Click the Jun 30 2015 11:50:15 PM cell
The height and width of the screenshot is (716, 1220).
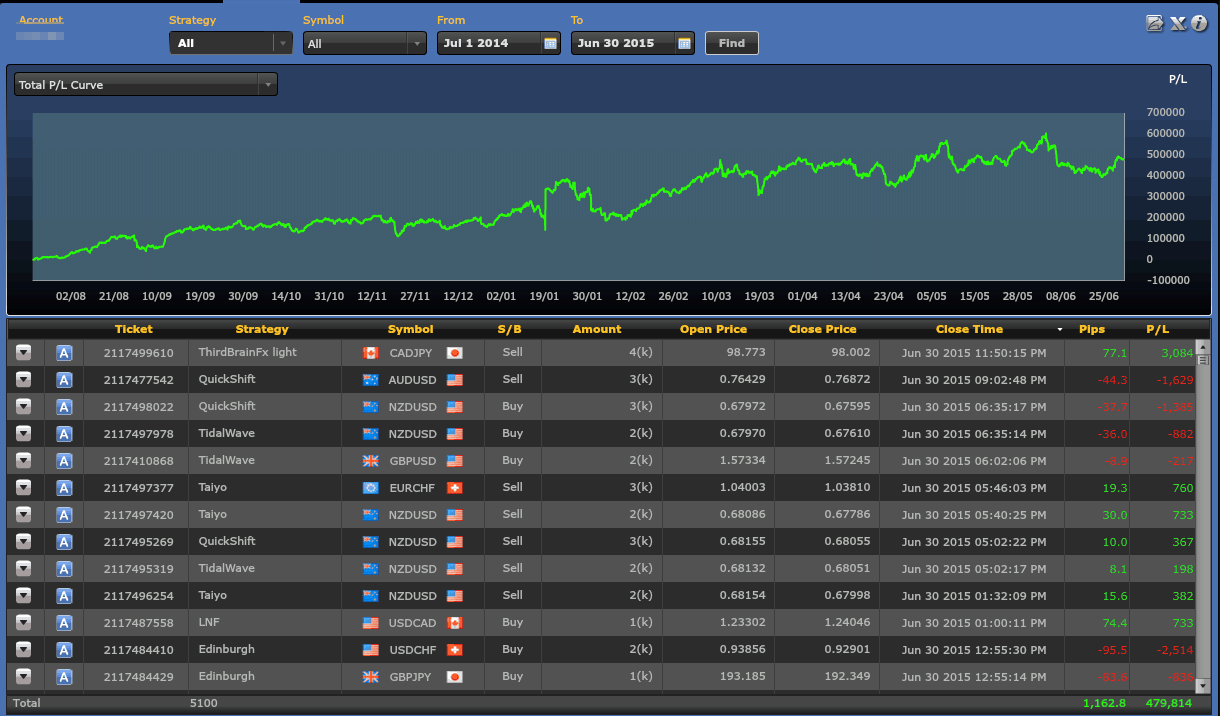click(x=974, y=353)
